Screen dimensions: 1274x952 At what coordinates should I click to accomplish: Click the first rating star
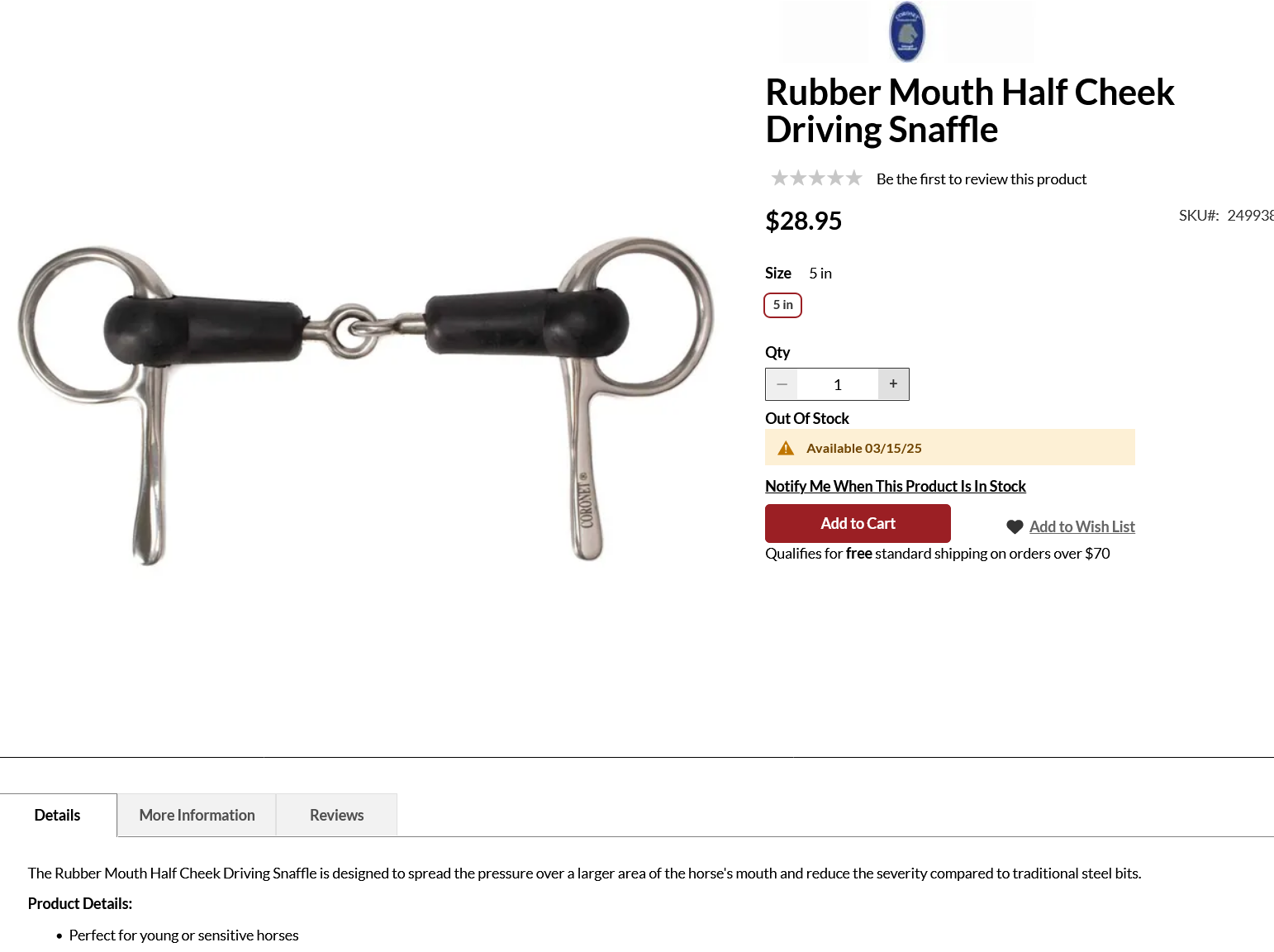tap(779, 178)
